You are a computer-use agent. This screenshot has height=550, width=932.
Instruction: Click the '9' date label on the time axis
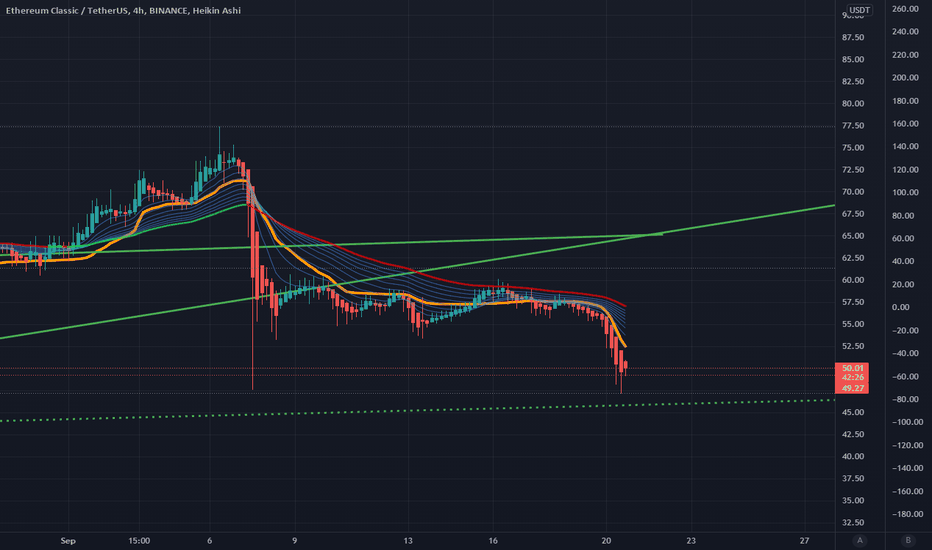[294, 540]
